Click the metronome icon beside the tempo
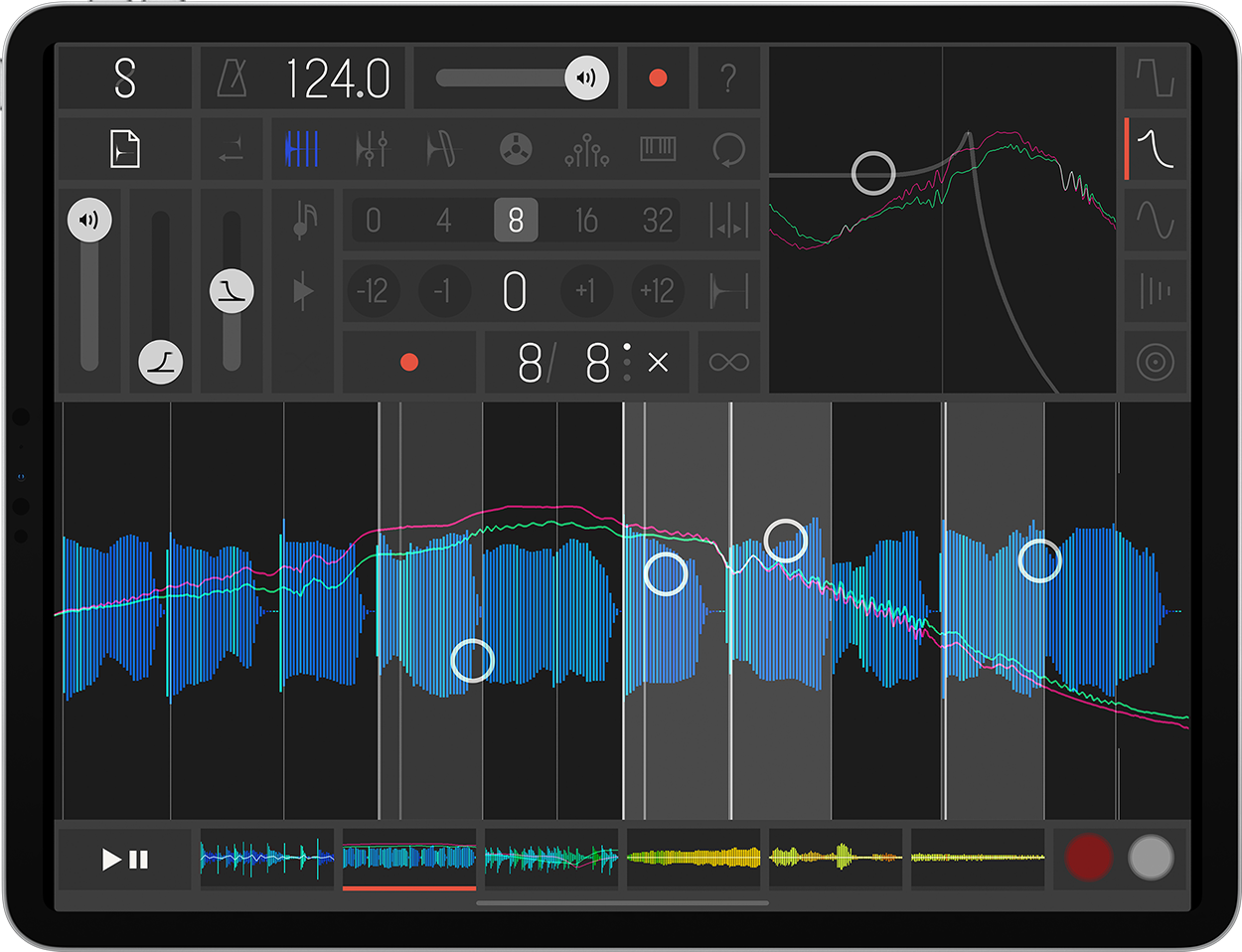This screenshot has height=952, width=1242. tap(233, 78)
